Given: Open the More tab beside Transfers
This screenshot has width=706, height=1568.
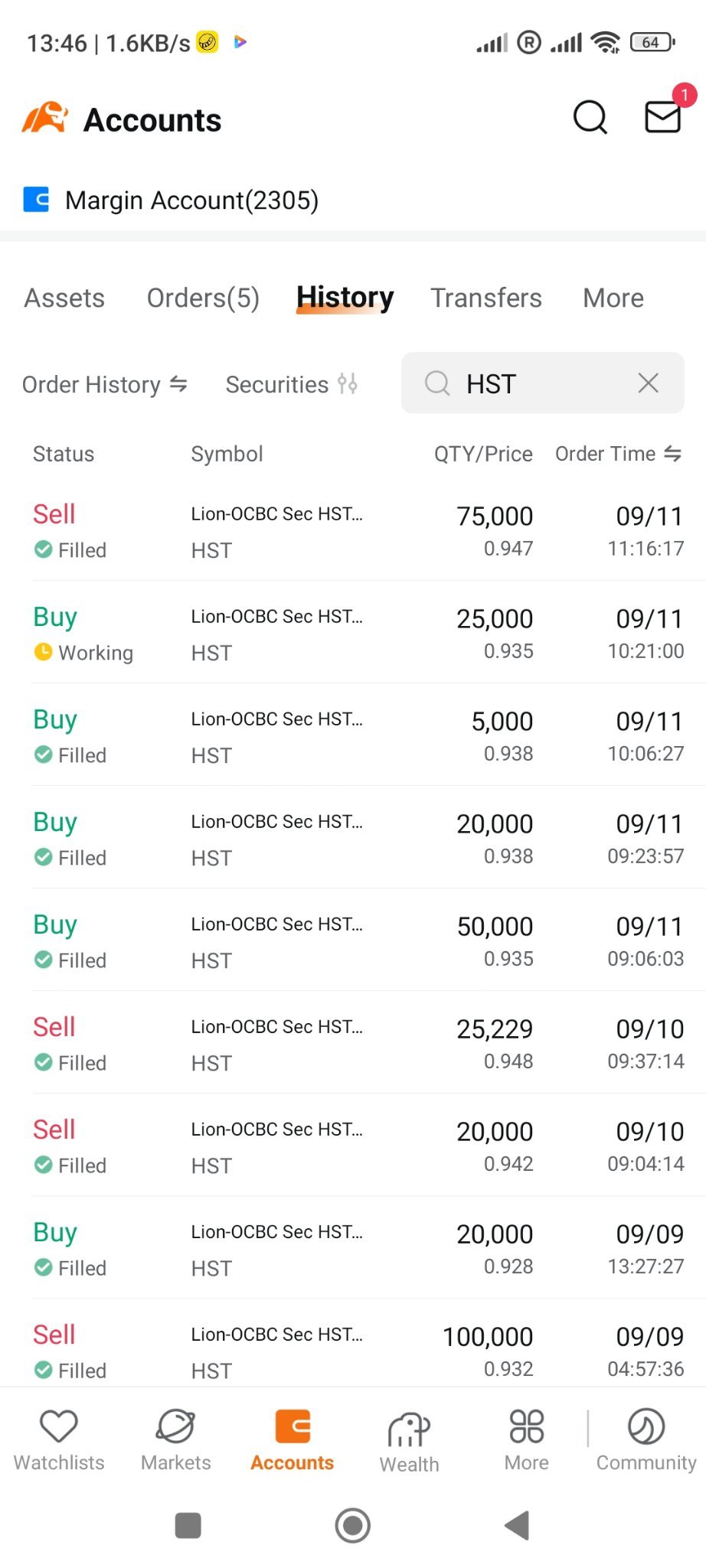Looking at the screenshot, I should pyautogui.click(x=613, y=298).
